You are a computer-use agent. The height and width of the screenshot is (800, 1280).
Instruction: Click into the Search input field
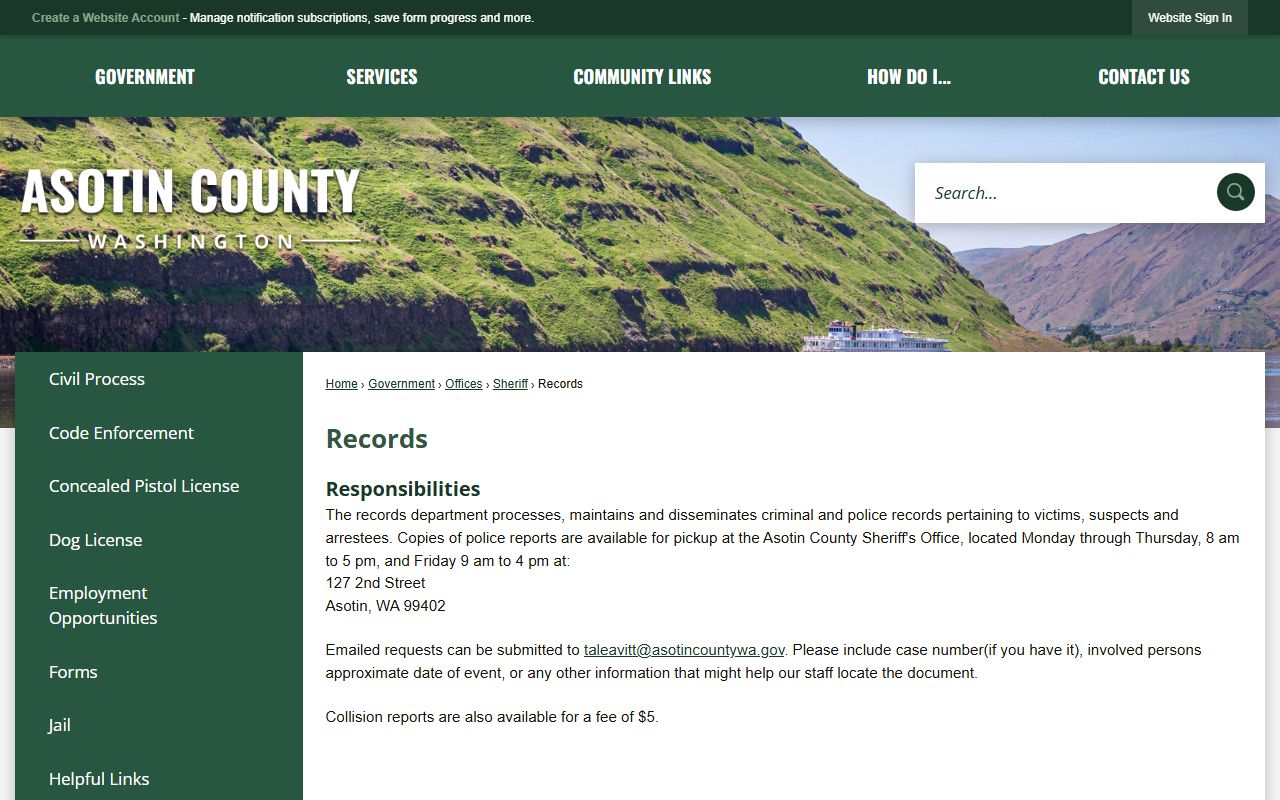(1065, 193)
